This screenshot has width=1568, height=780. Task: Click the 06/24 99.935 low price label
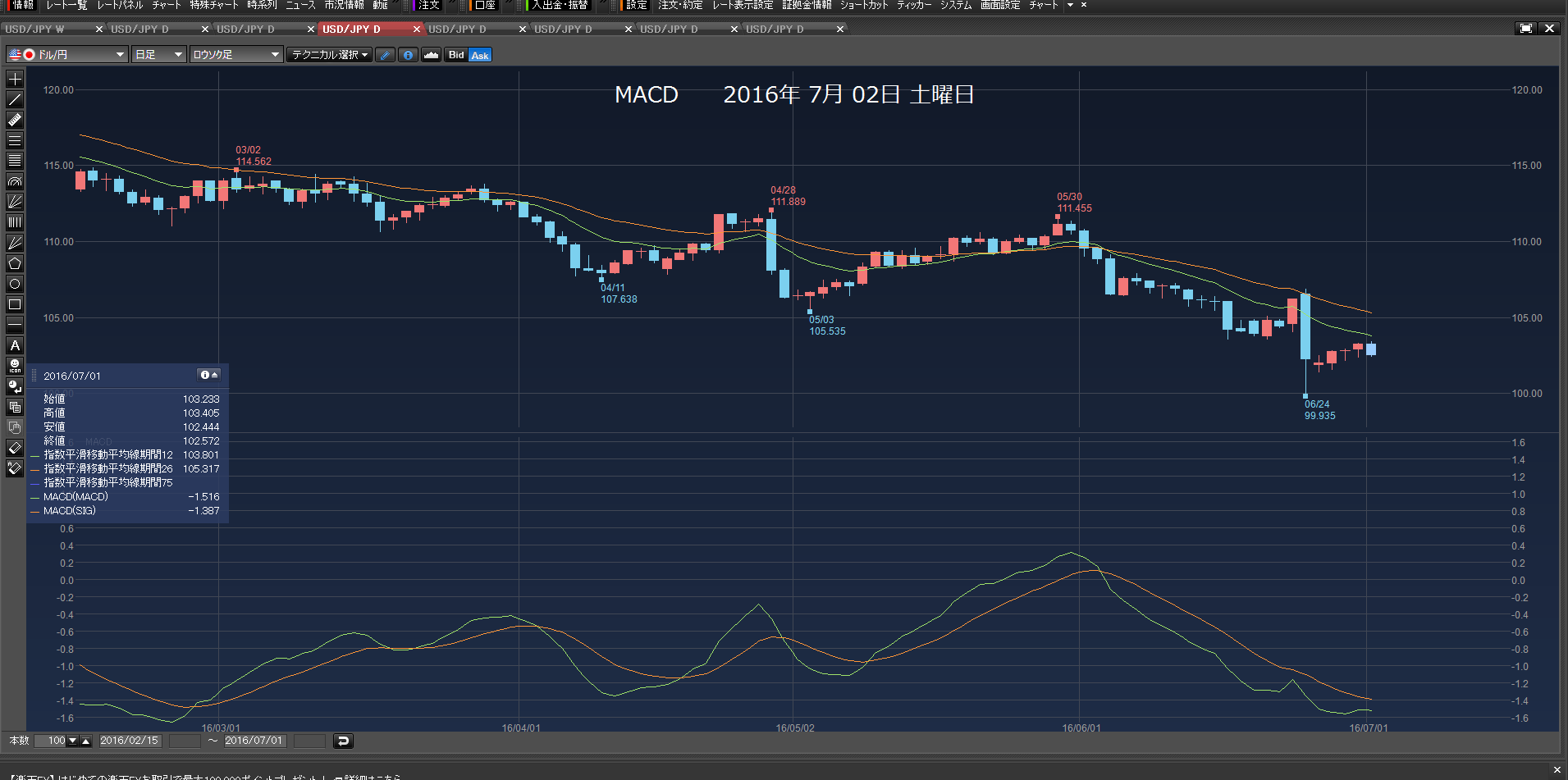pos(1320,410)
